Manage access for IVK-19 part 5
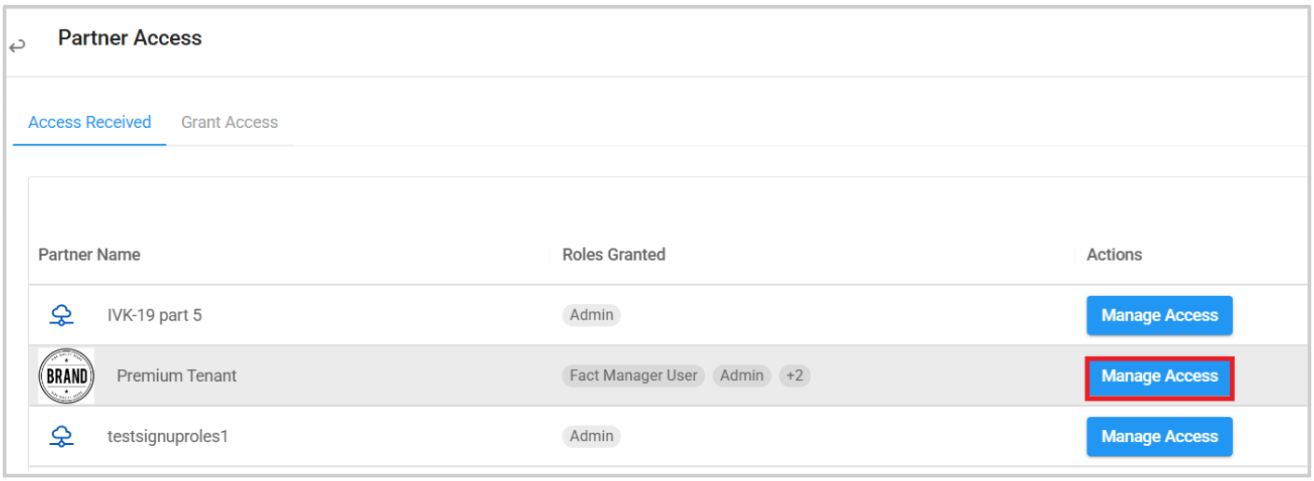 (x=1160, y=315)
